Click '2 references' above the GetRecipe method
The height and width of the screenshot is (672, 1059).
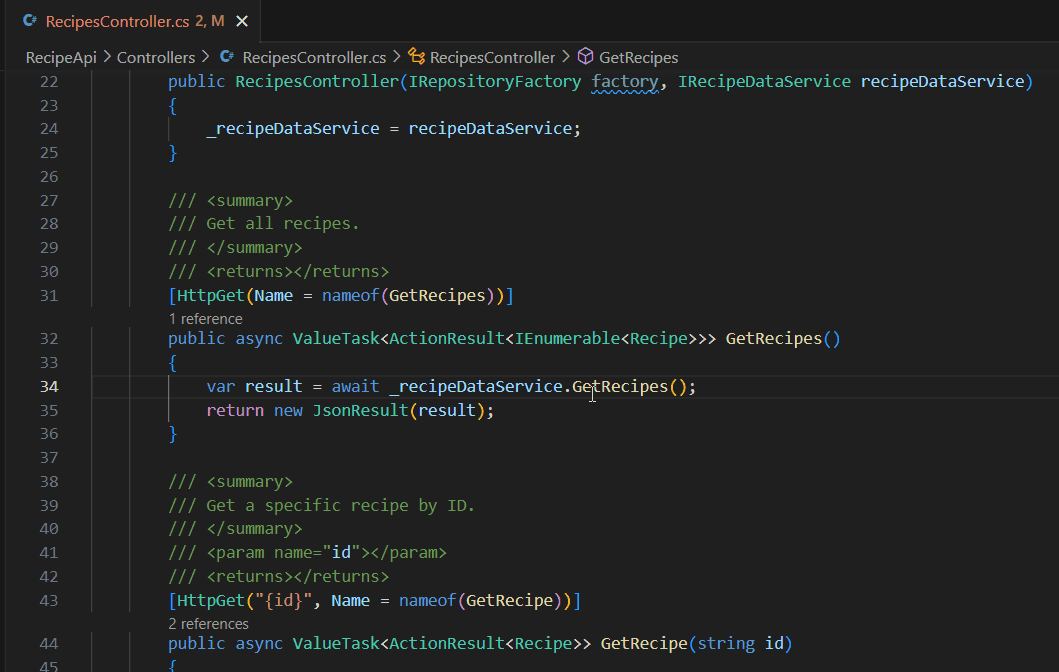pyautogui.click(x=208, y=623)
